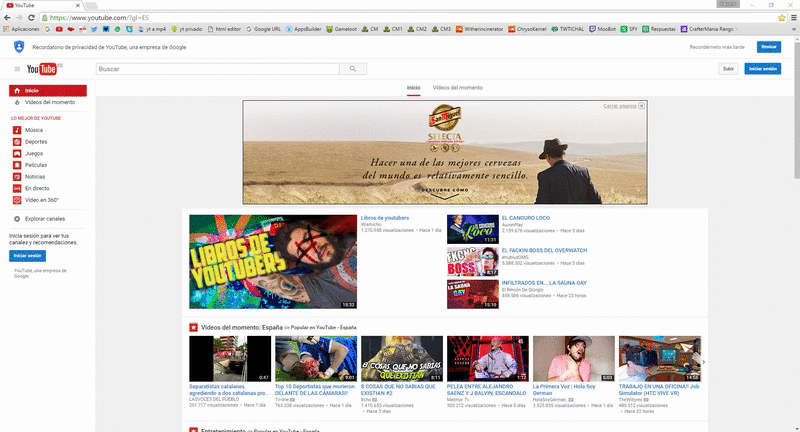Click next arrow in Vídeos del momento carousel

point(704,362)
